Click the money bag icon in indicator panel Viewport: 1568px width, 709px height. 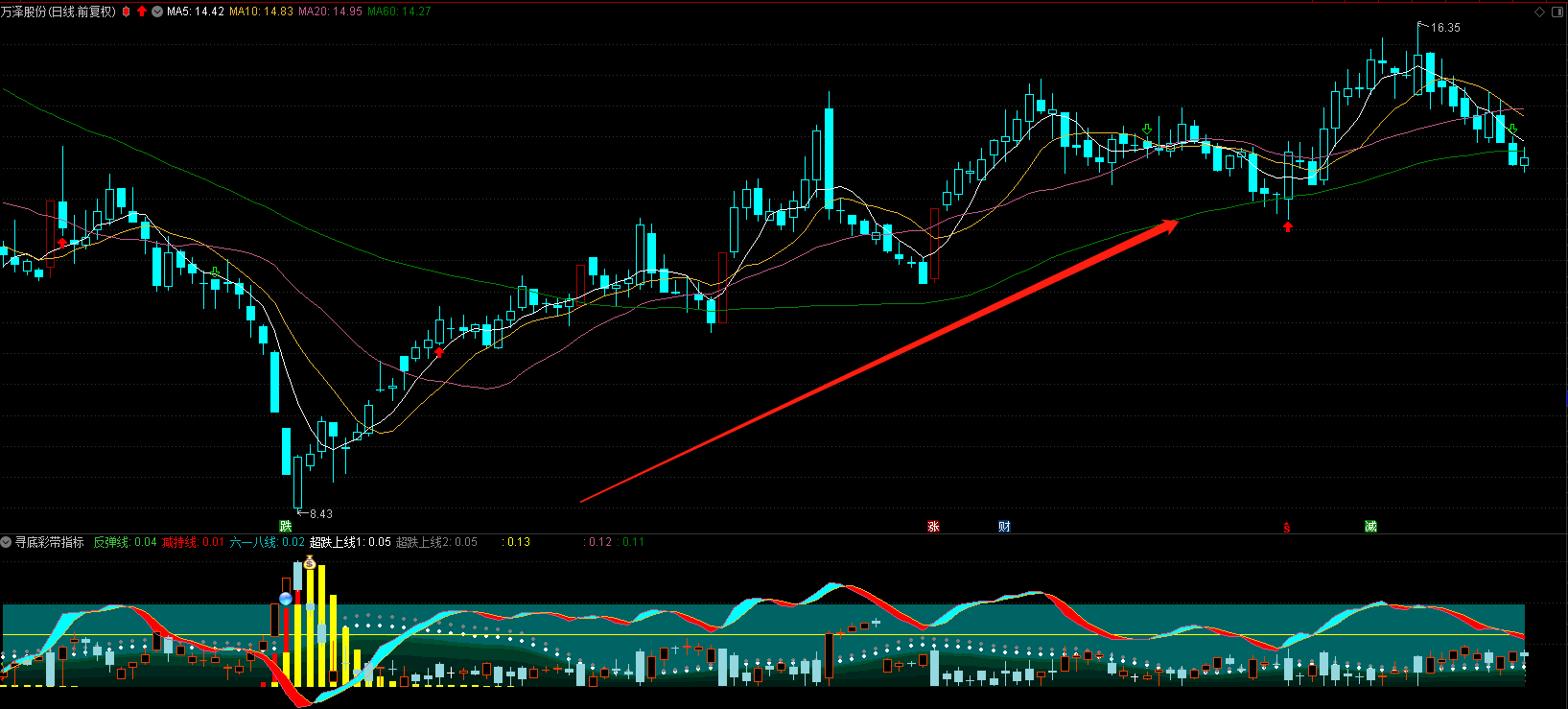coord(310,562)
